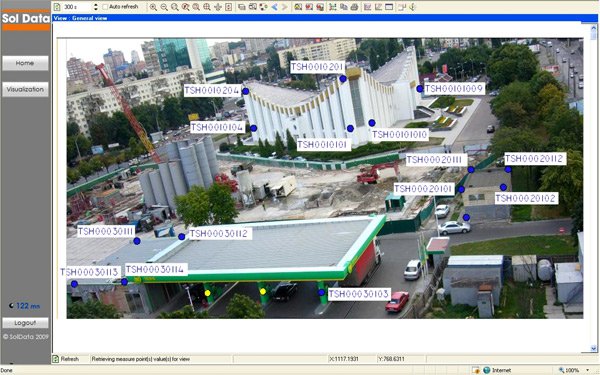Viewport: 600px width, 375px height.
Task: Click the forward arrow icon in toolbar
Action: 284,7
